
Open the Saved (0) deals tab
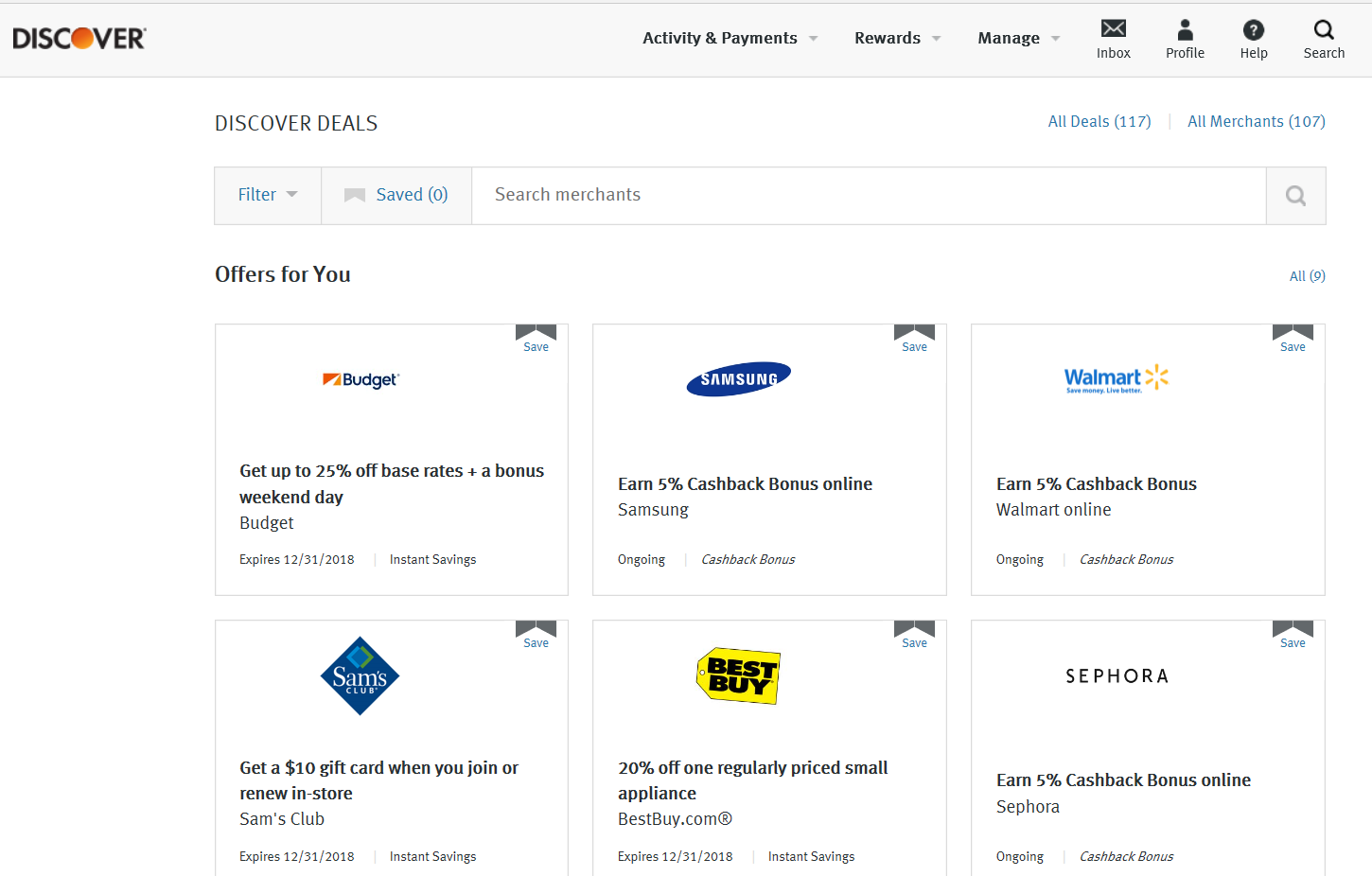click(396, 195)
